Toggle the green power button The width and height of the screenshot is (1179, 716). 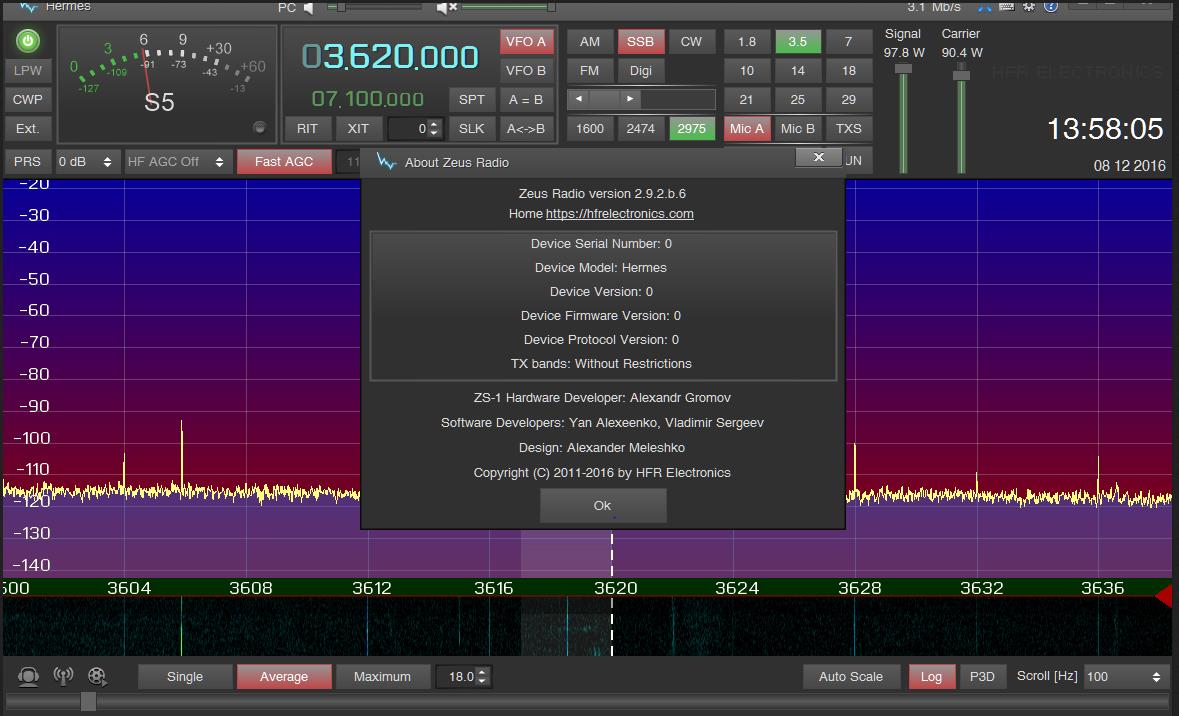(28, 41)
